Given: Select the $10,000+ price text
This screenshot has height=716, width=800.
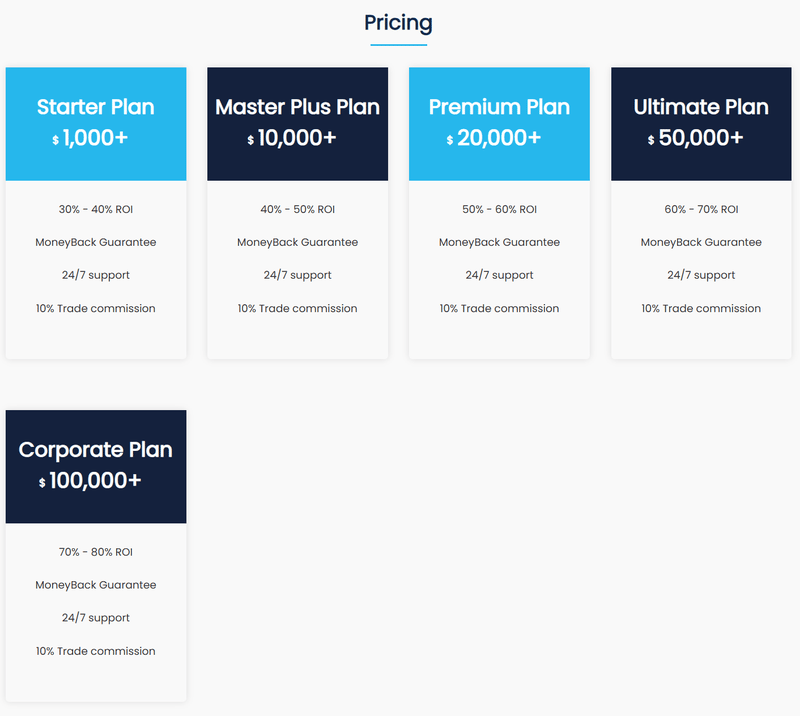Looking at the screenshot, I should click(292, 138).
